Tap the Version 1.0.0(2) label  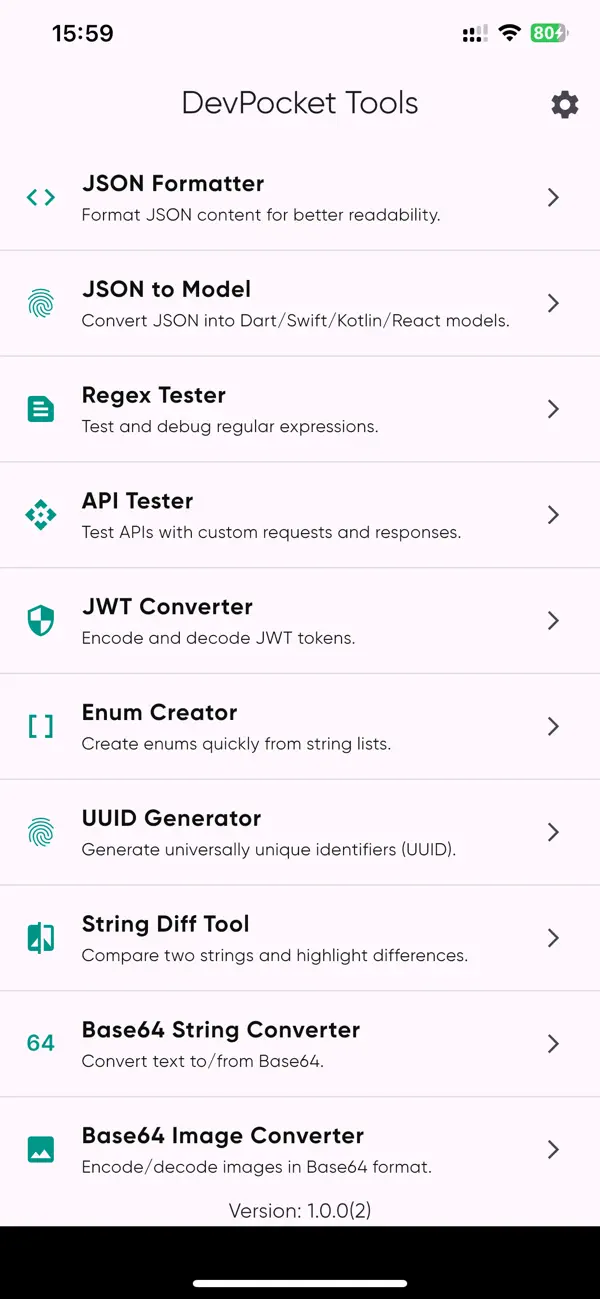[x=300, y=1210]
